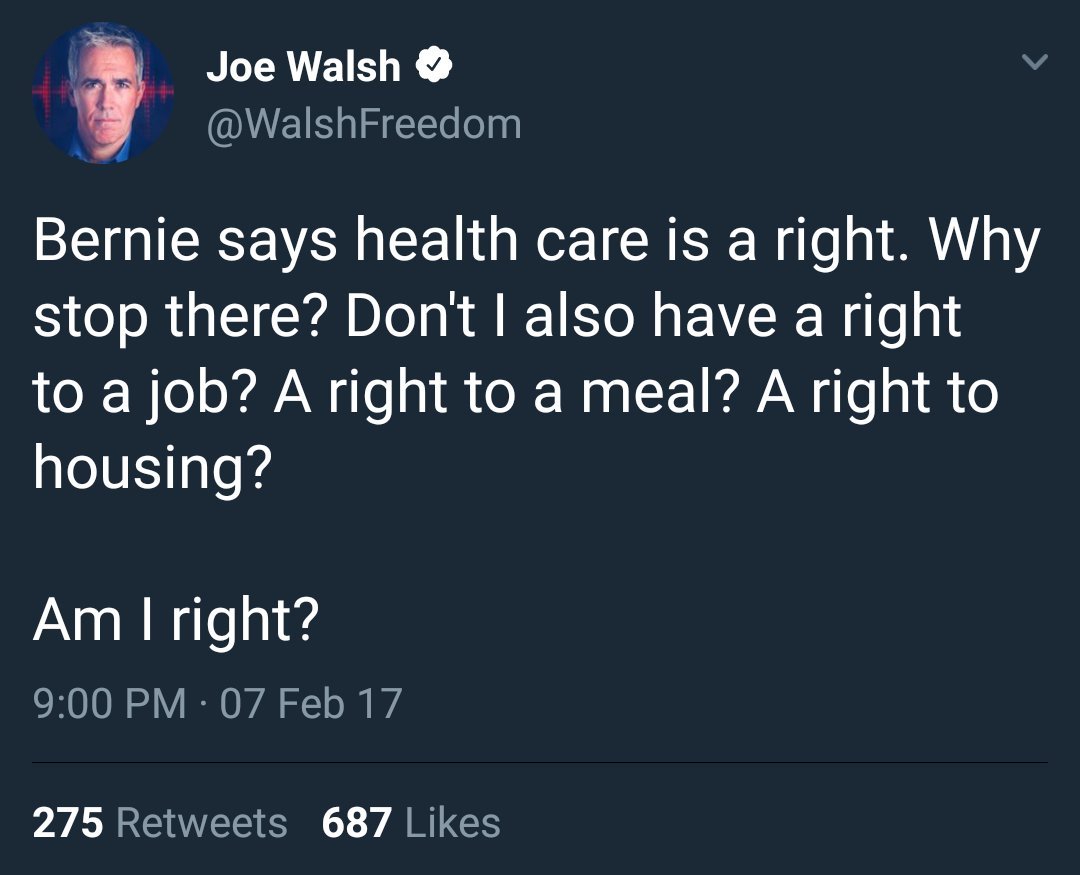Click the word 'Retweets' label
Screen dimensions: 1080x875
tap(202, 823)
